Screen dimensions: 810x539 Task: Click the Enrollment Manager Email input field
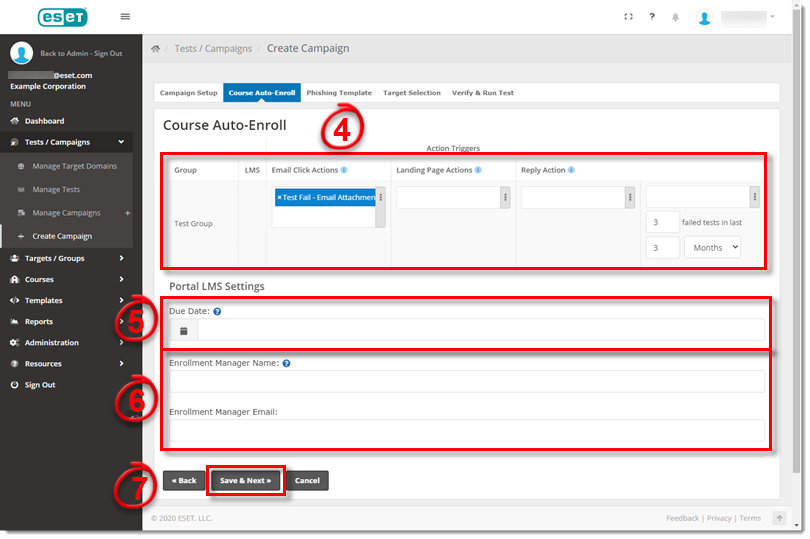click(467, 431)
